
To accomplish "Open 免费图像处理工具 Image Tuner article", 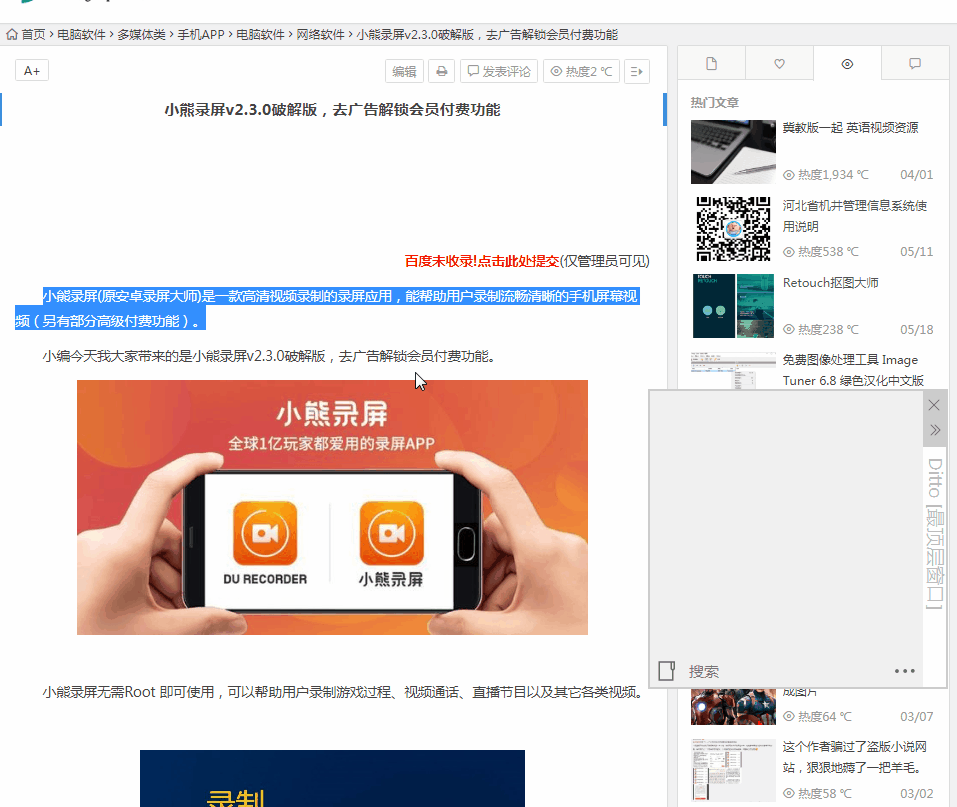I will [853, 370].
